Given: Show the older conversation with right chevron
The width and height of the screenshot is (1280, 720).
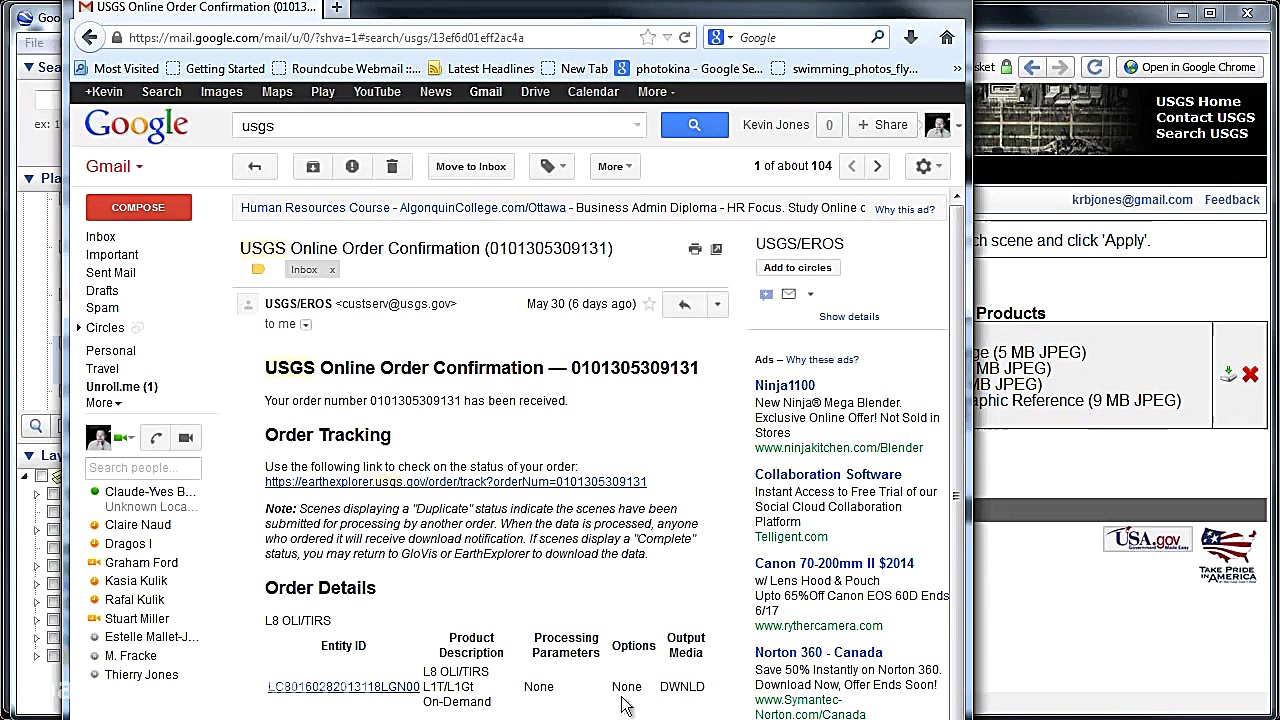Looking at the screenshot, I should (877, 167).
